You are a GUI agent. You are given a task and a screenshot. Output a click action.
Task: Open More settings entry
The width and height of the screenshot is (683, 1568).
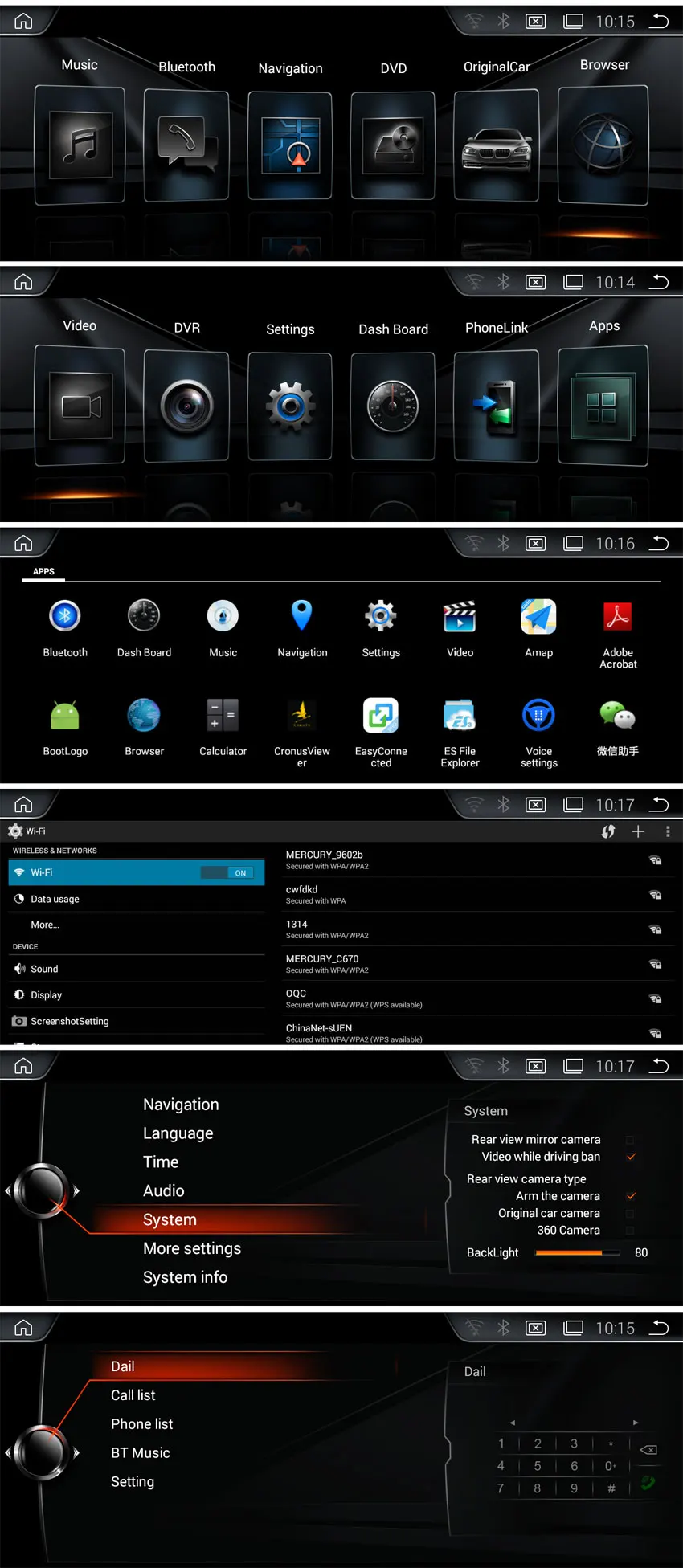(x=192, y=1248)
